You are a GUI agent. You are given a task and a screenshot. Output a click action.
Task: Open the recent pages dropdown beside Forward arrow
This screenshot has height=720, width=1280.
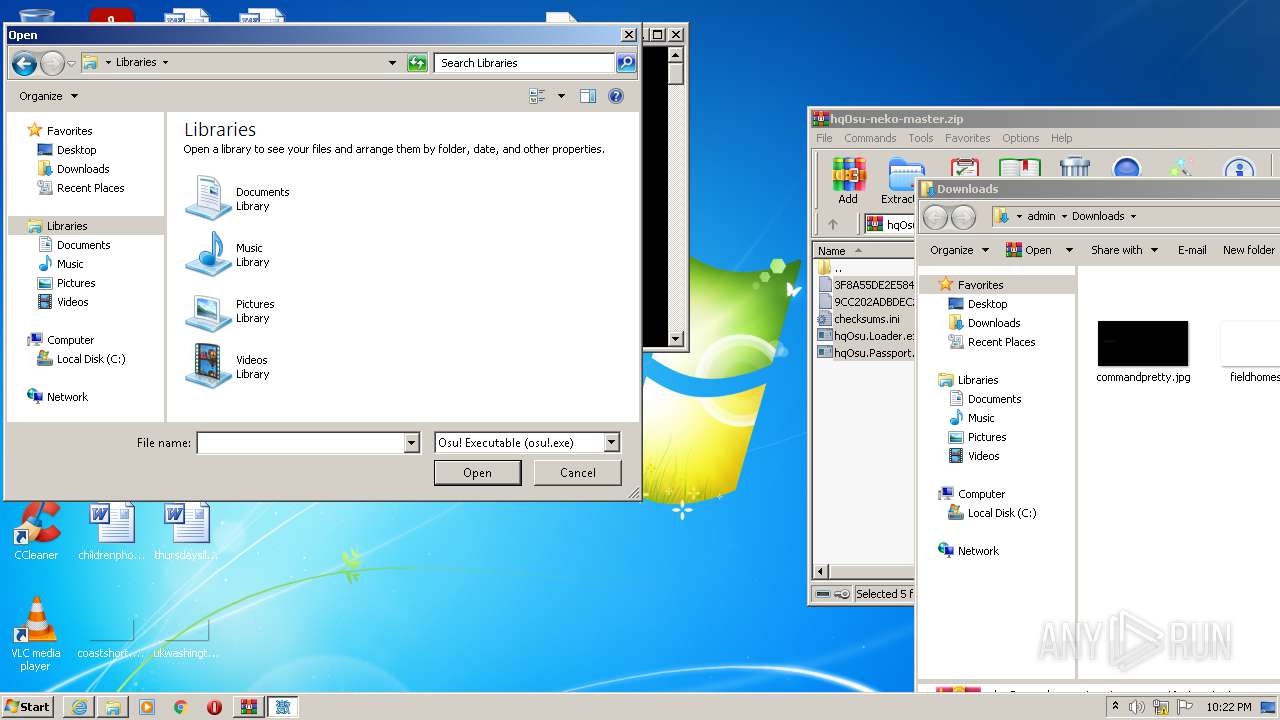(x=71, y=63)
